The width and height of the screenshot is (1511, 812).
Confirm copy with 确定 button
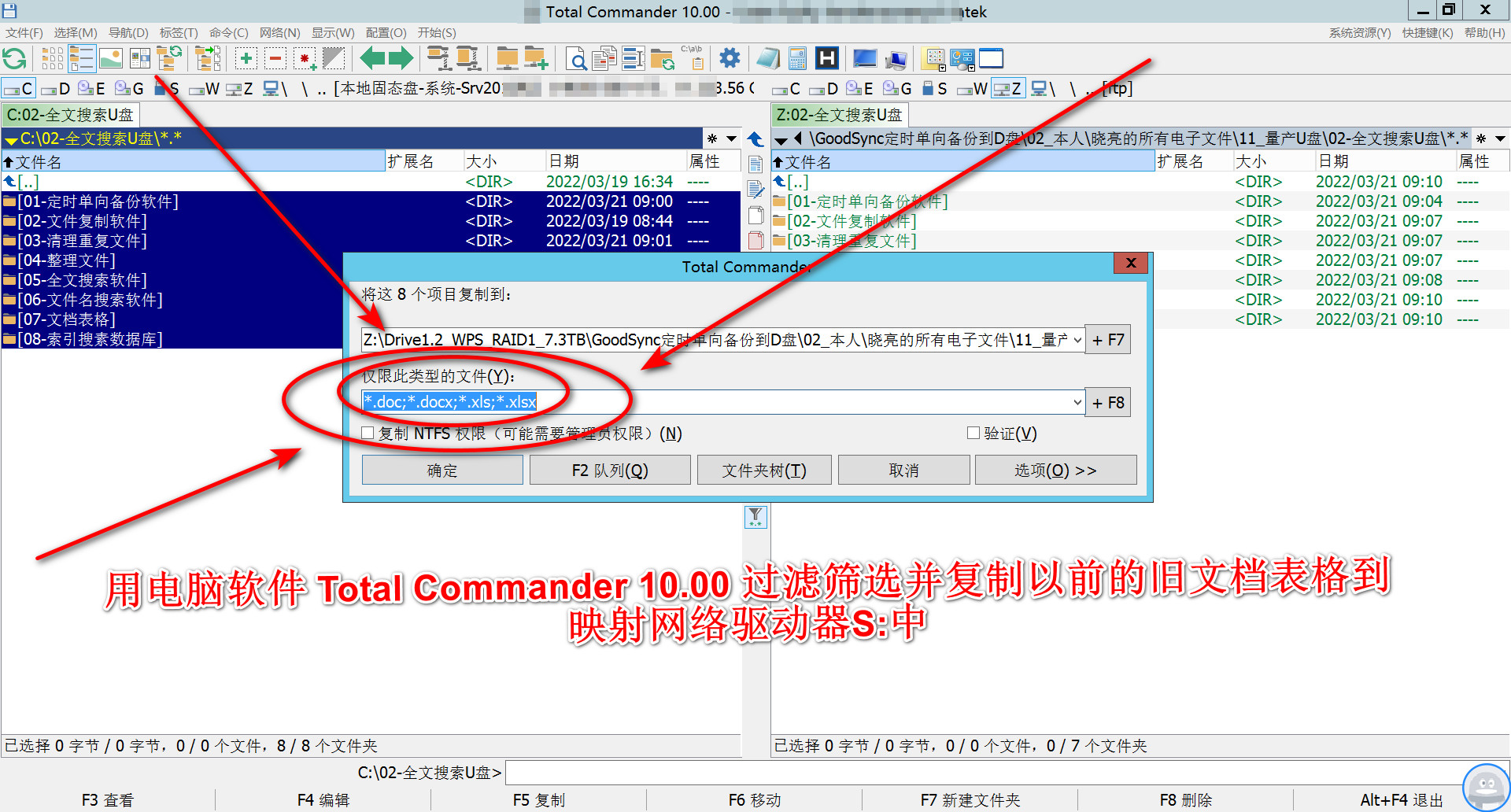(442, 471)
